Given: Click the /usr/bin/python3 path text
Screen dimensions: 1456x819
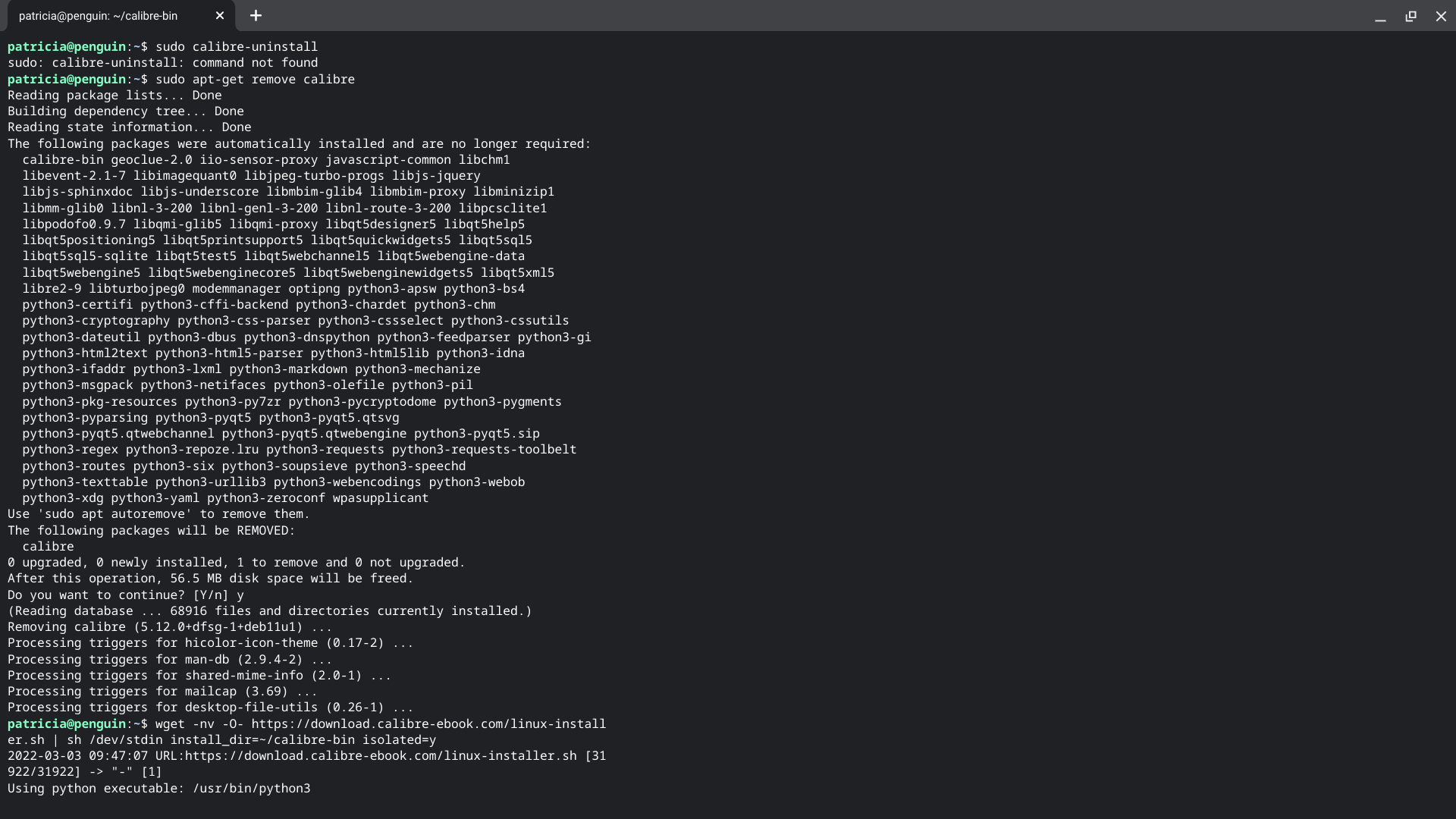Looking at the screenshot, I should click(252, 789).
